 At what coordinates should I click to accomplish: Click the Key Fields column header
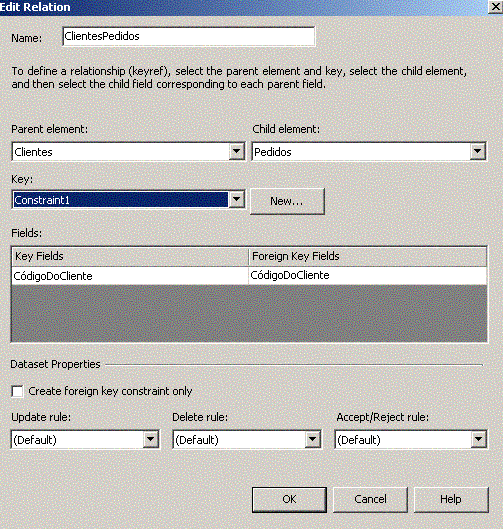point(131,256)
